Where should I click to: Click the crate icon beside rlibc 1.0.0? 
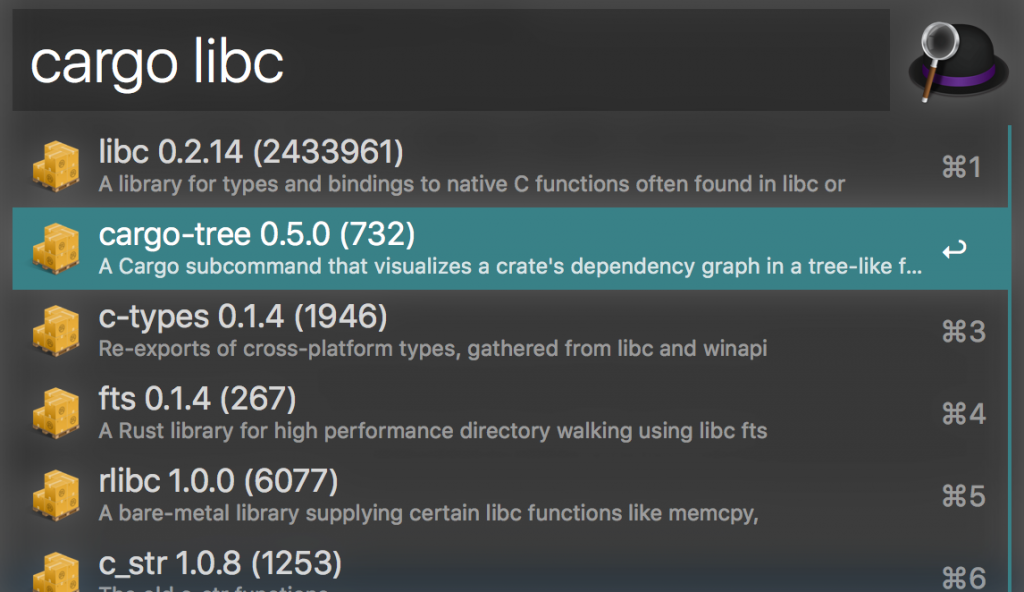56,495
